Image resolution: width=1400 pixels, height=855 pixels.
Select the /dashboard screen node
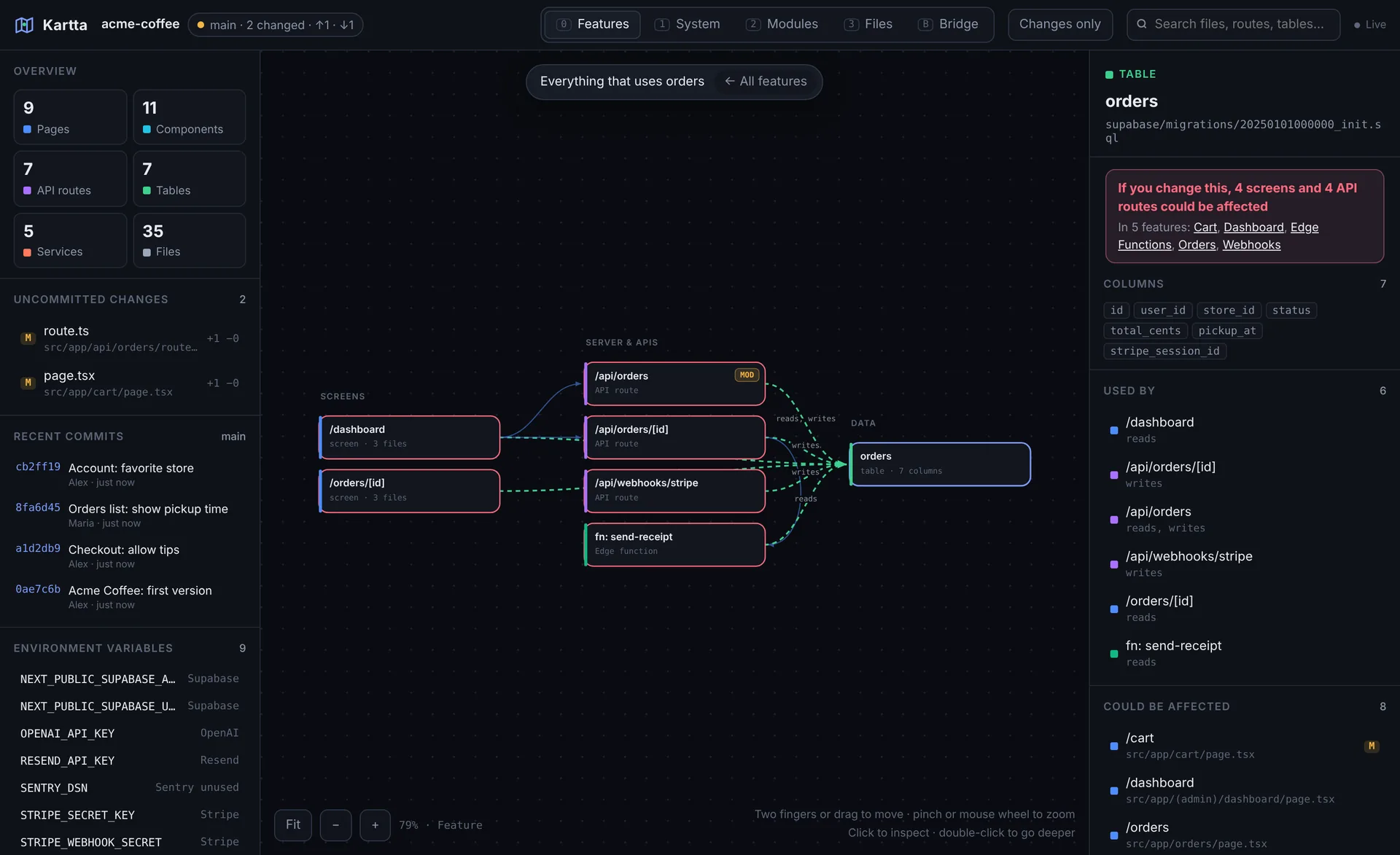(409, 437)
